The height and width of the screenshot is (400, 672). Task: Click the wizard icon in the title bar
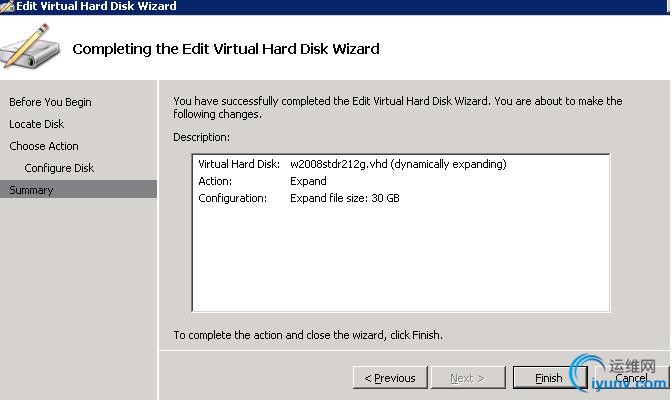7,6
